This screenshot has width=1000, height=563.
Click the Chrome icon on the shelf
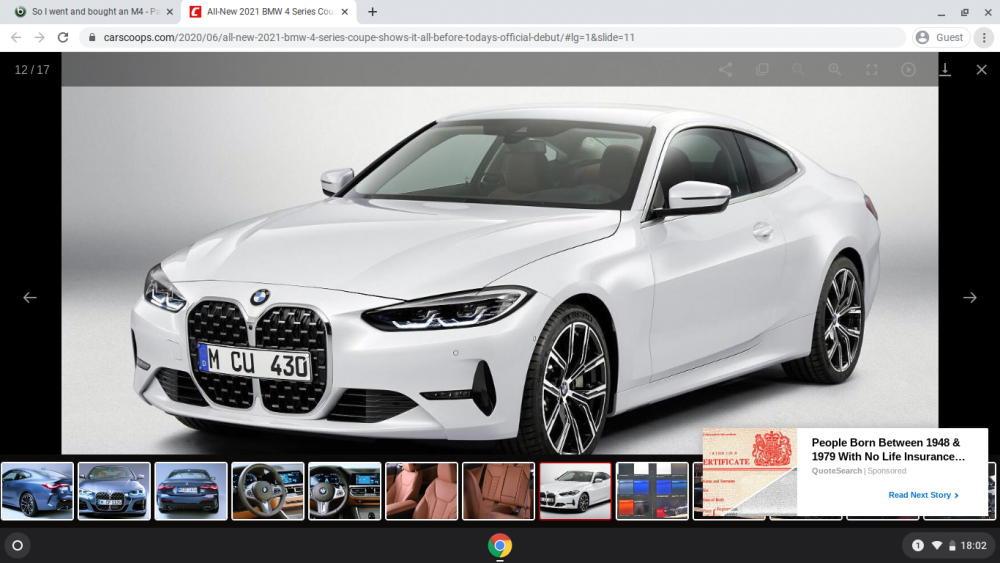(x=499, y=545)
